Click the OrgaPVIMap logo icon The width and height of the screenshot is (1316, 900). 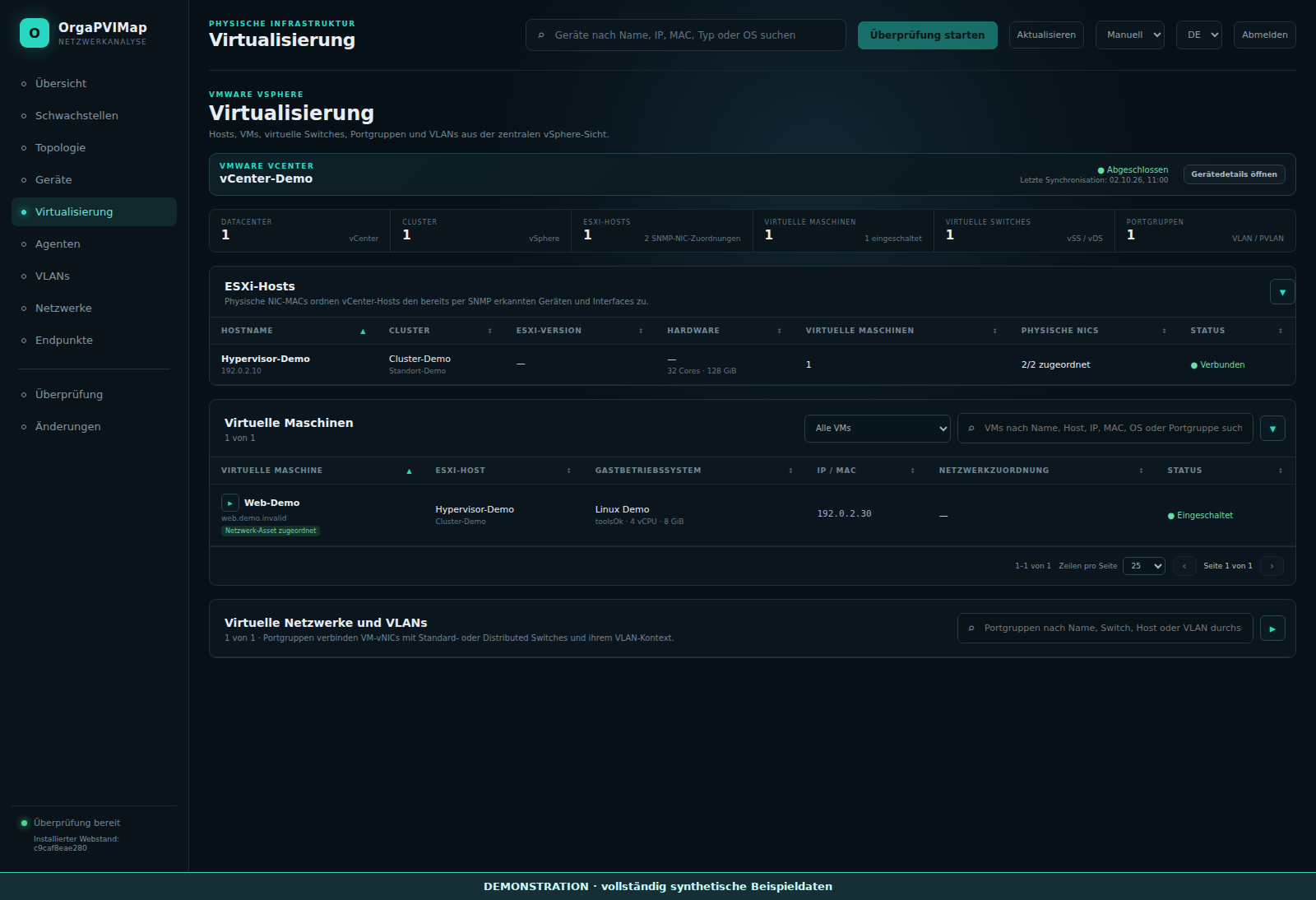(35, 33)
